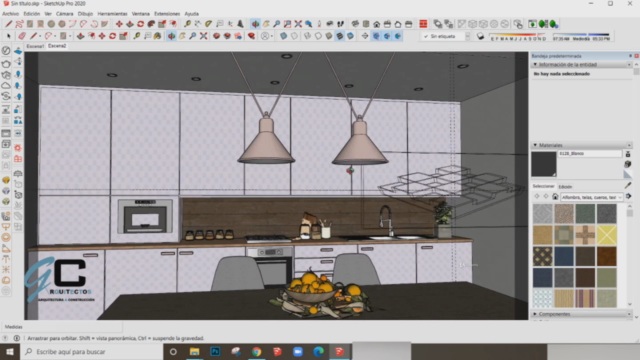
Task: Click Zoom Extents in top toolbar
Action: 298,24
